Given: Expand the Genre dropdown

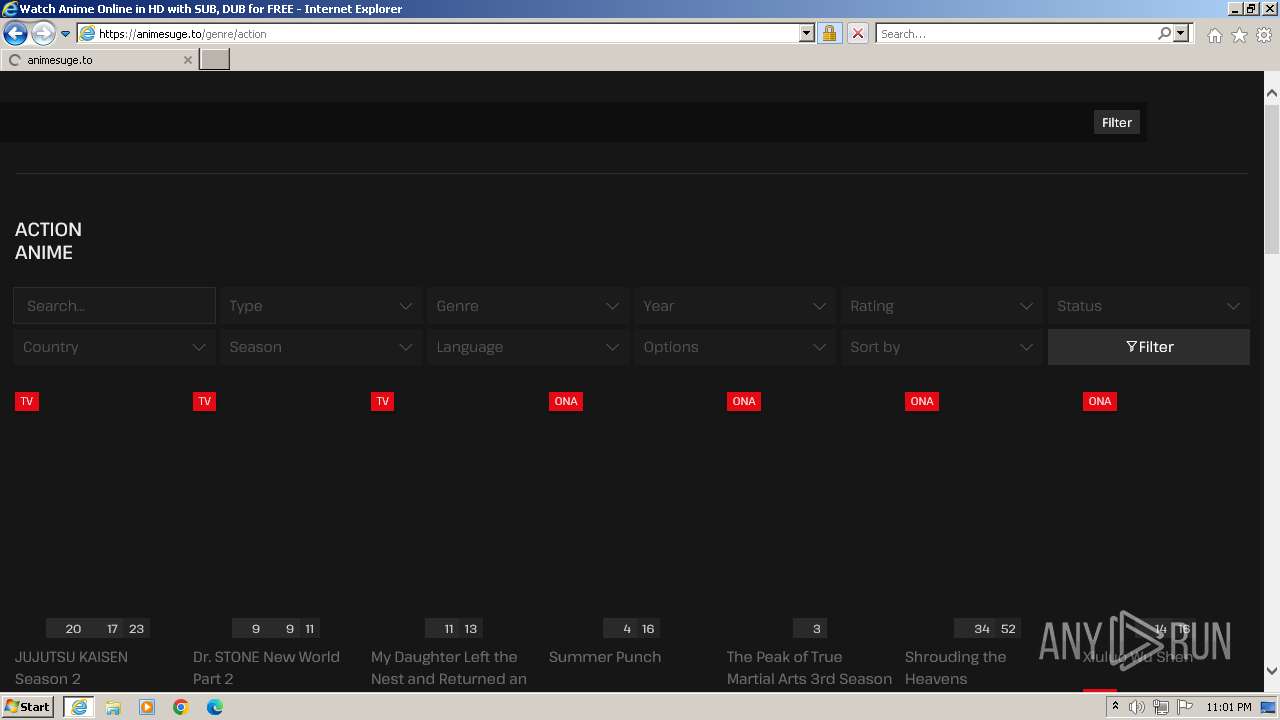Looking at the screenshot, I should click(x=528, y=306).
